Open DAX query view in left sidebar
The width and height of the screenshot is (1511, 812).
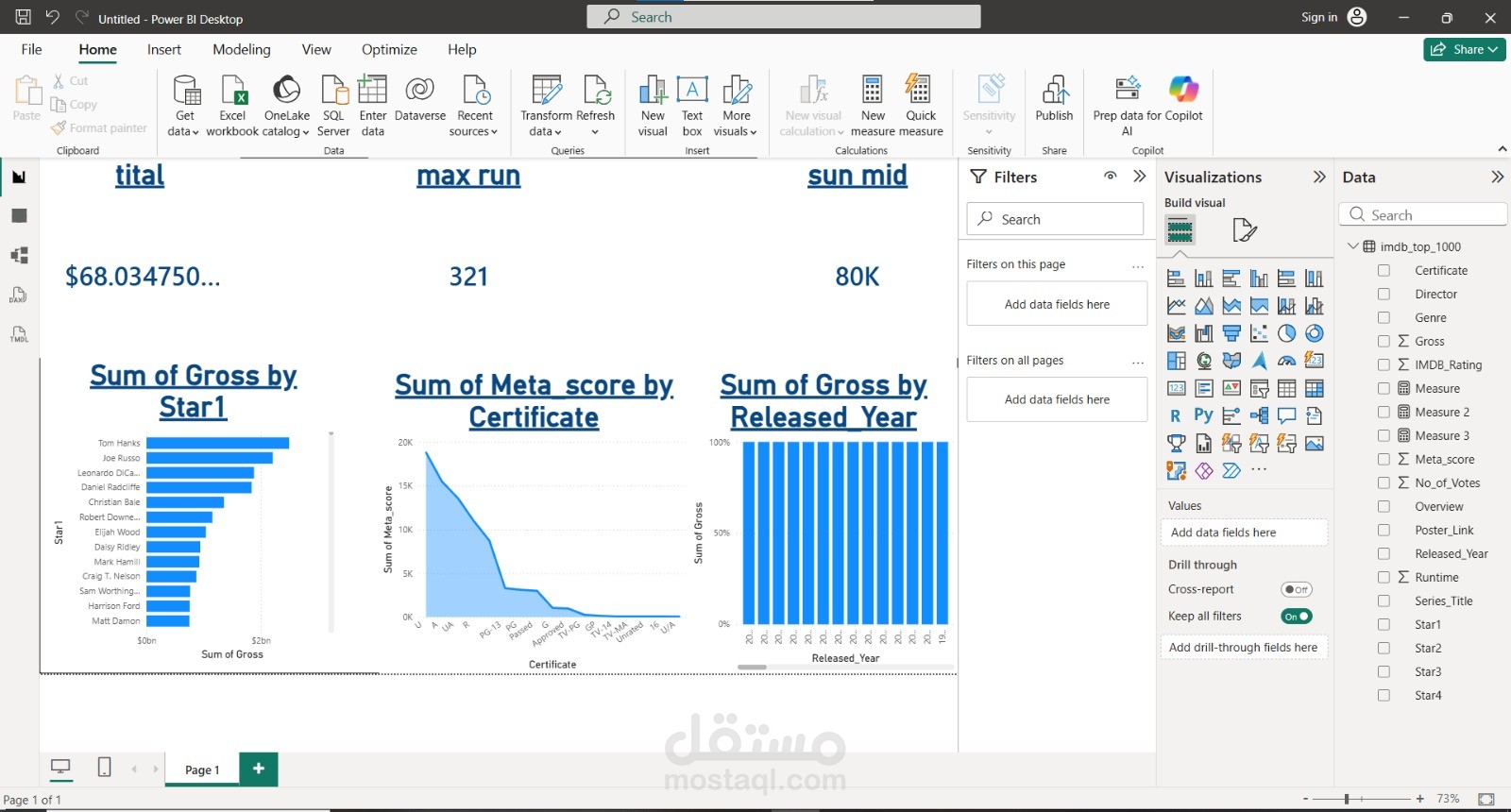pos(19,296)
